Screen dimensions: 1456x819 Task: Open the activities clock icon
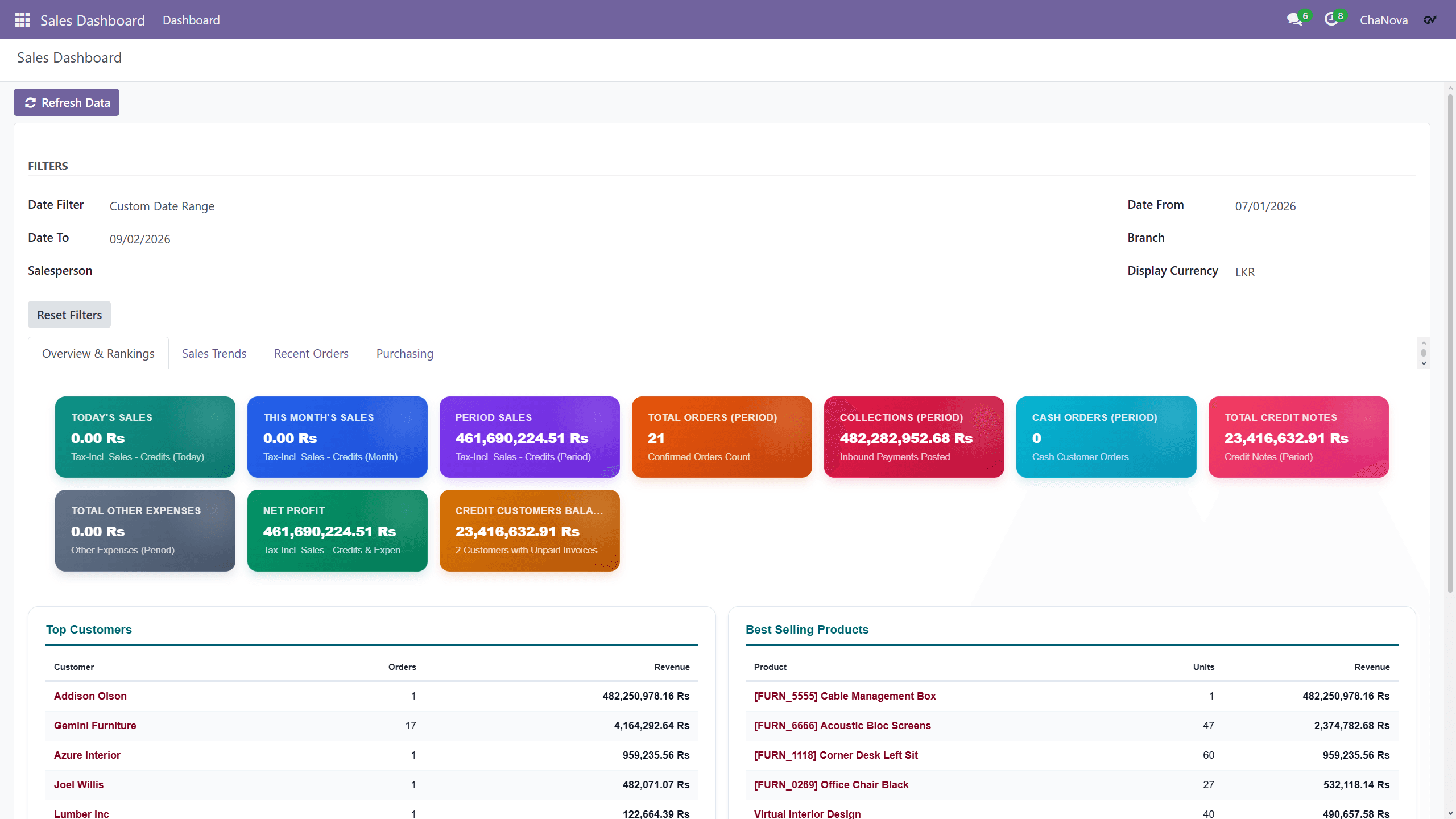coord(1331,20)
